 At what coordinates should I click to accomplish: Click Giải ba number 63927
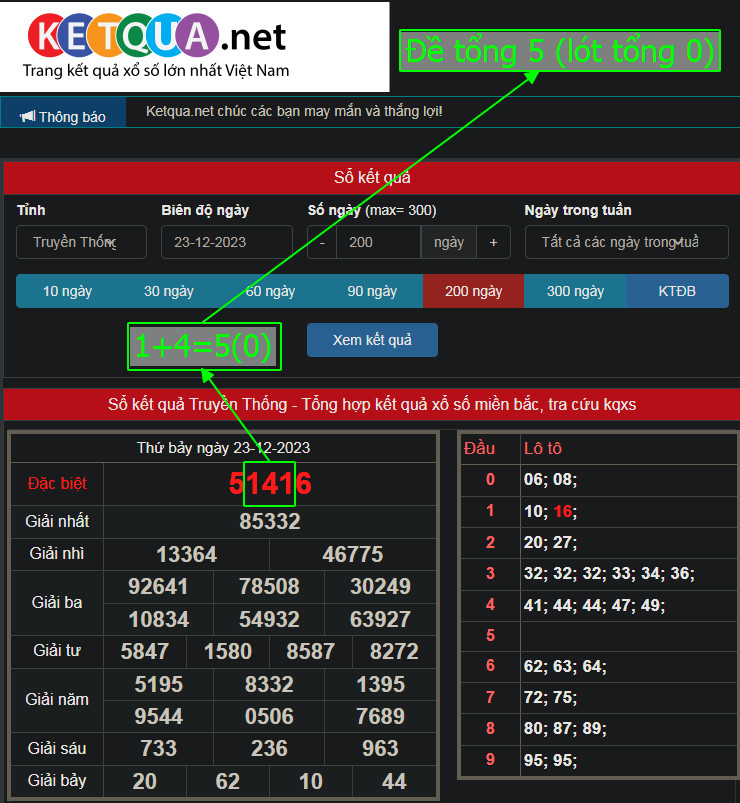tap(380, 619)
